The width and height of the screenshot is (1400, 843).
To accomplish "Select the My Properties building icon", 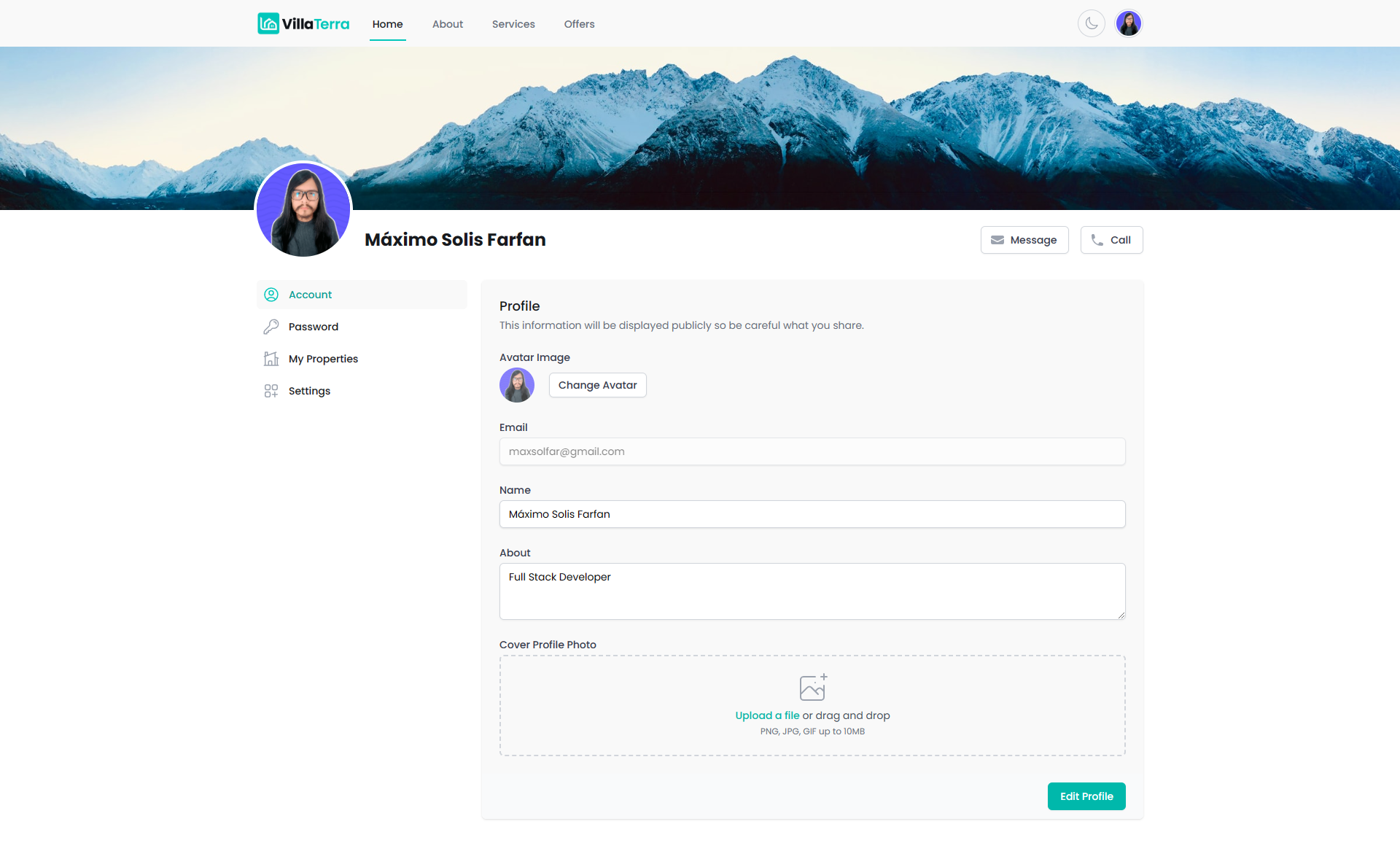I will pyautogui.click(x=271, y=358).
